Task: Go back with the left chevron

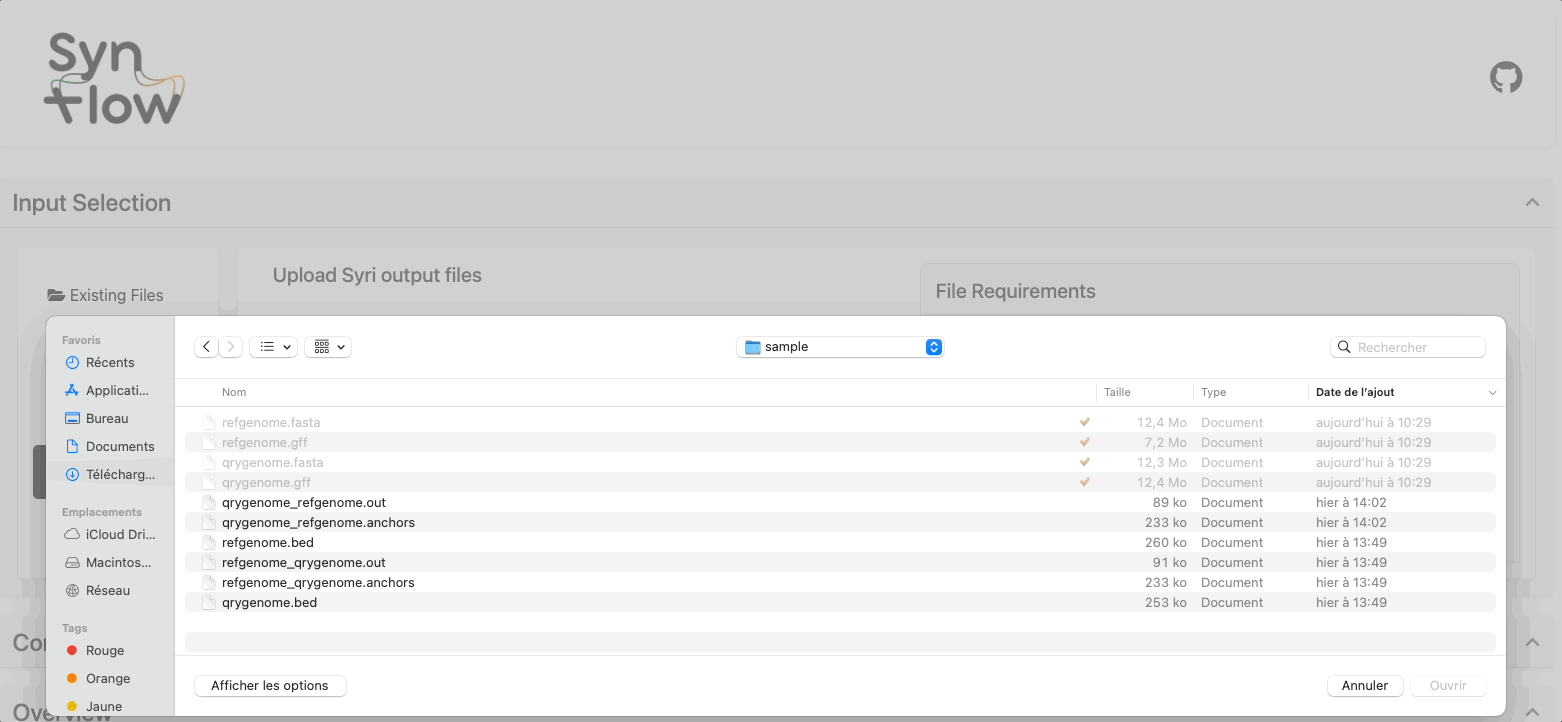Action: [x=206, y=347]
